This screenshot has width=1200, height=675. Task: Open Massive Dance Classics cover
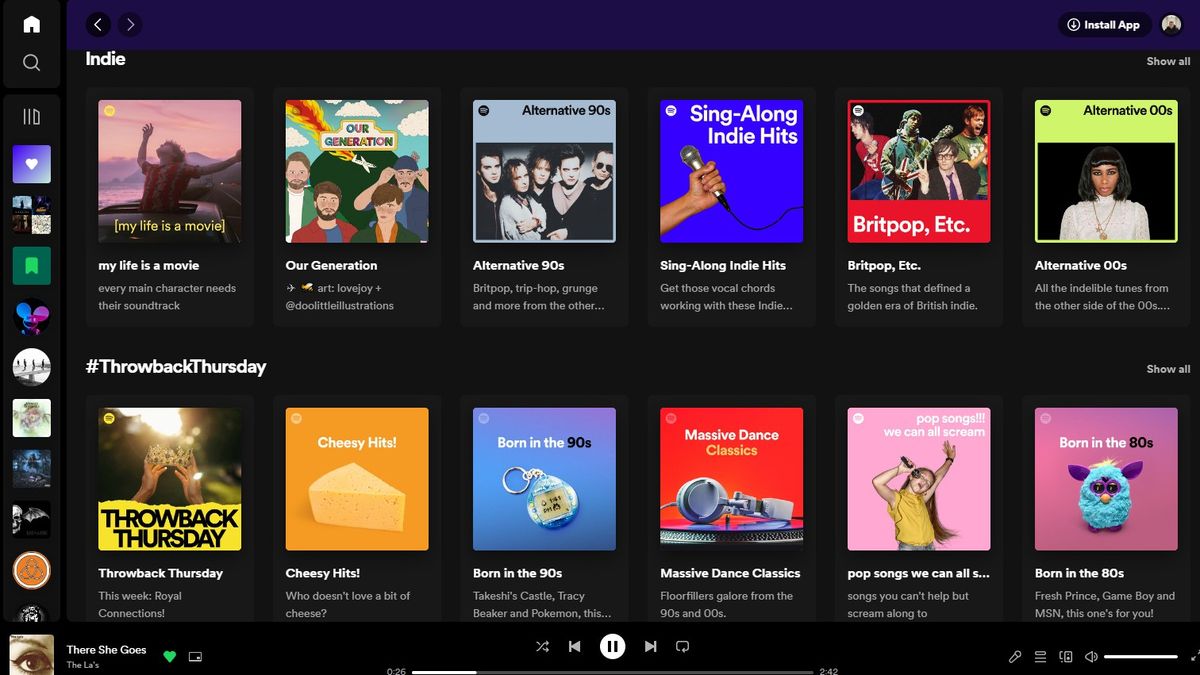click(732, 479)
